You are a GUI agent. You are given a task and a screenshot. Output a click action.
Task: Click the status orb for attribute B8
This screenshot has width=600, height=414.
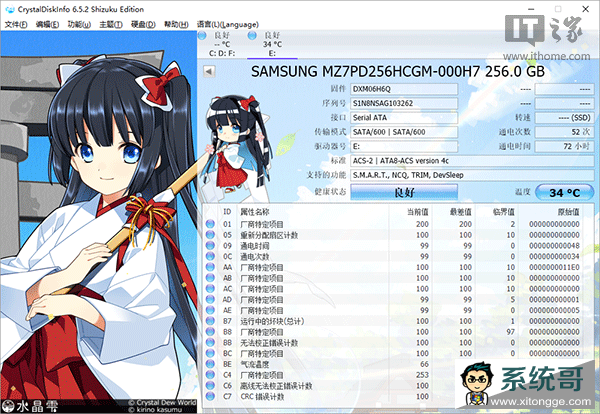click(210, 332)
